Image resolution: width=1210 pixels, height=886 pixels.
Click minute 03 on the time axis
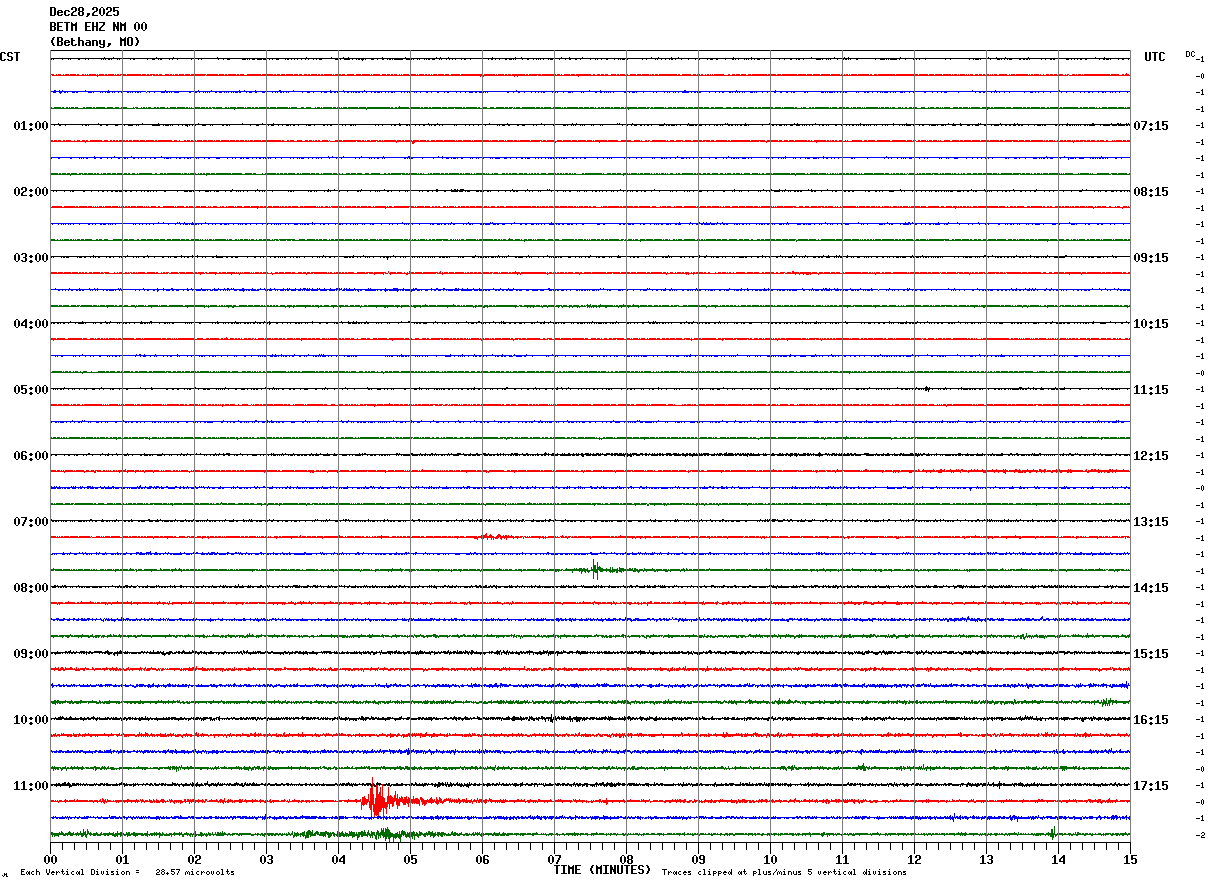[266, 859]
